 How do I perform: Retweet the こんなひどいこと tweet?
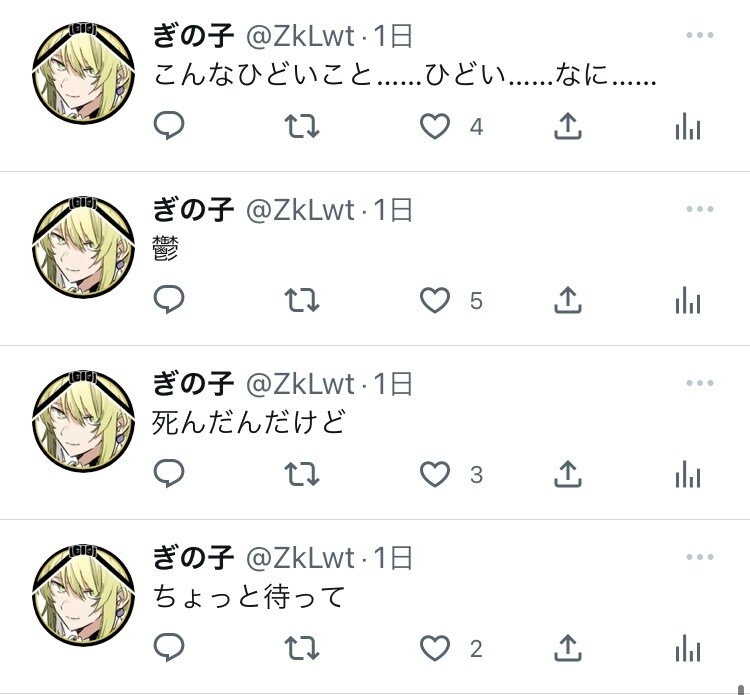tap(302, 126)
